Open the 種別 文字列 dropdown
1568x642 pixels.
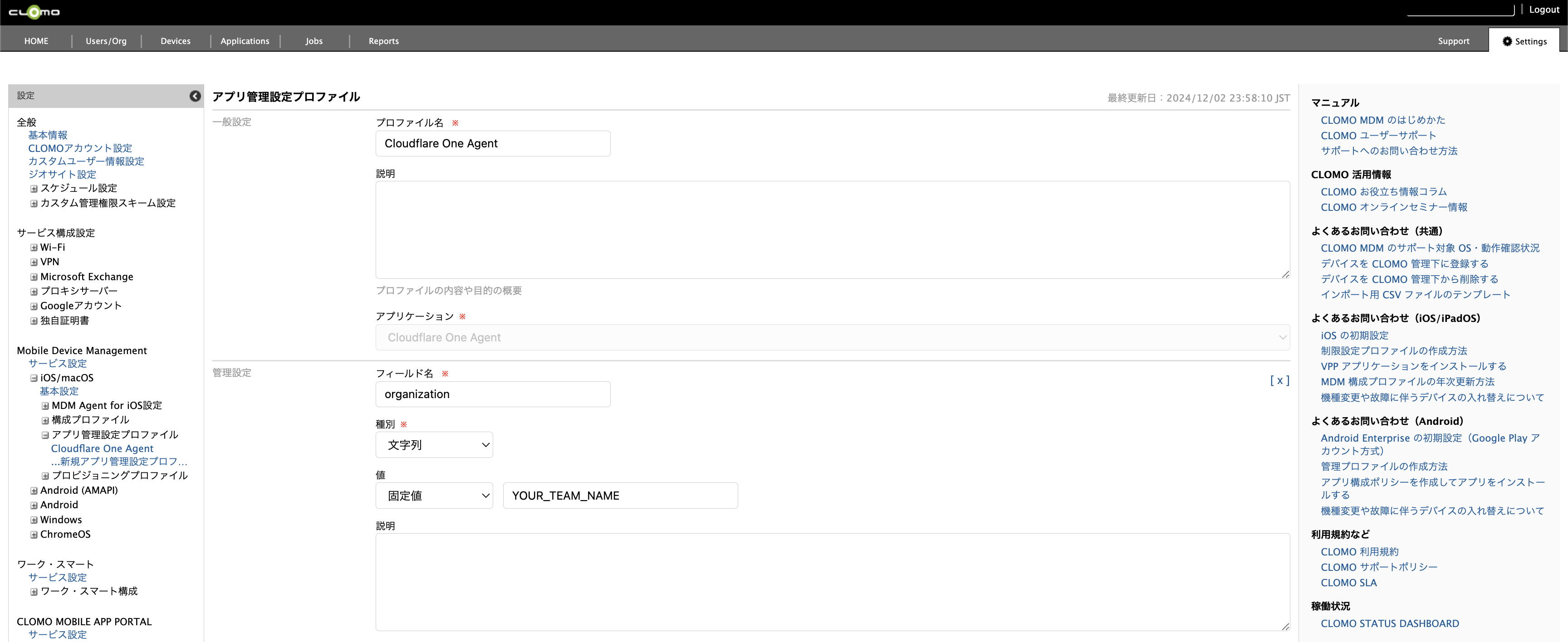pyautogui.click(x=434, y=445)
